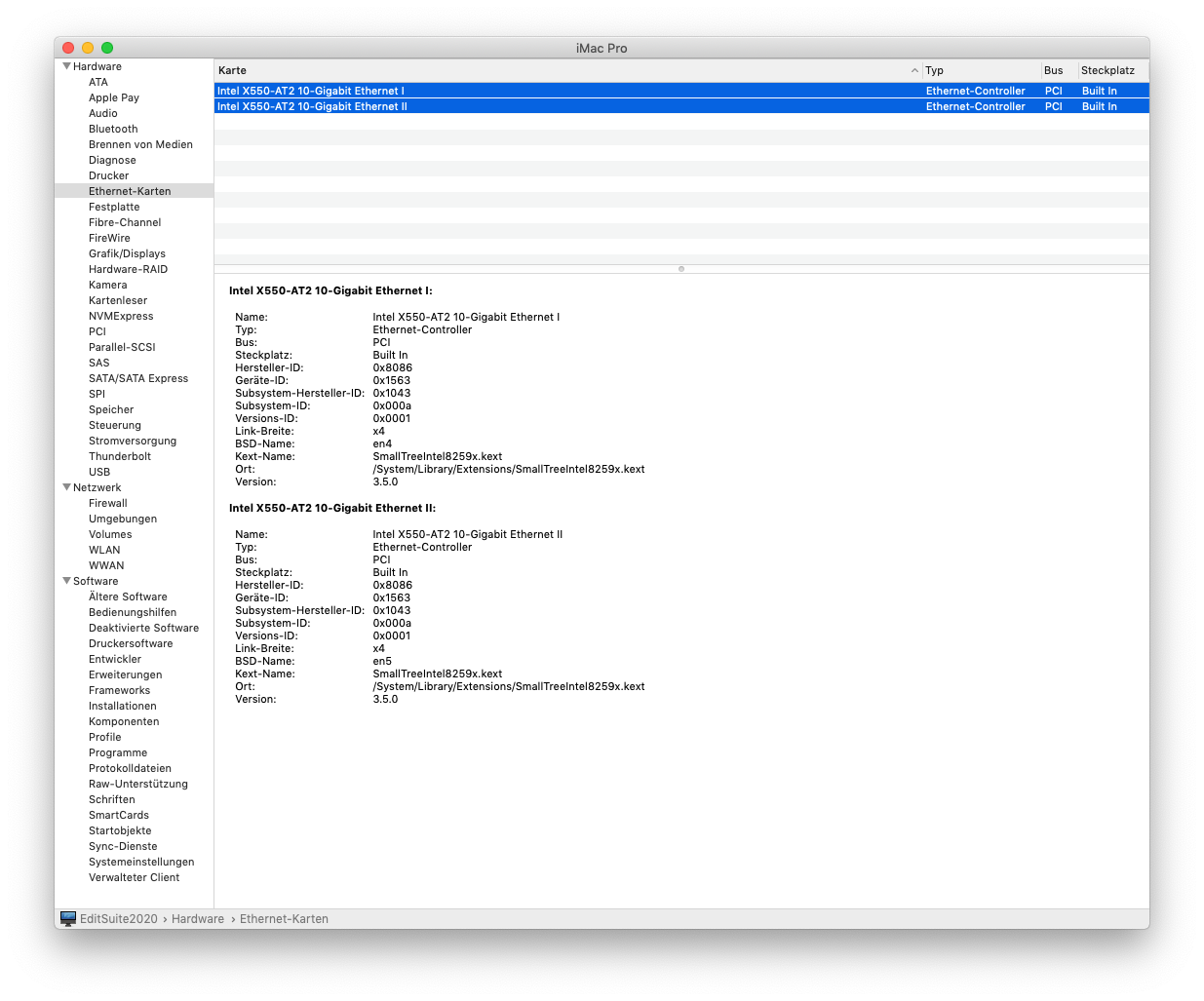Viewport: 1204px width, 1001px height.
Task: Select Fibre-Channel in the sidebar
Action: coord(125,222)
